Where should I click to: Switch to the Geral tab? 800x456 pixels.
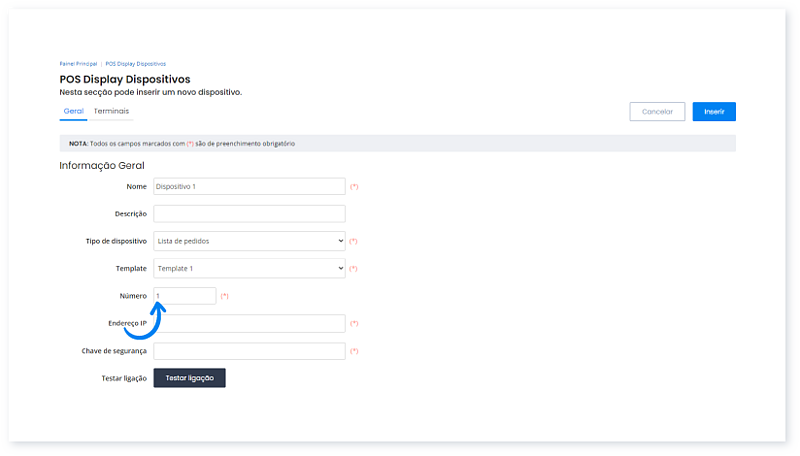(73, 111)
